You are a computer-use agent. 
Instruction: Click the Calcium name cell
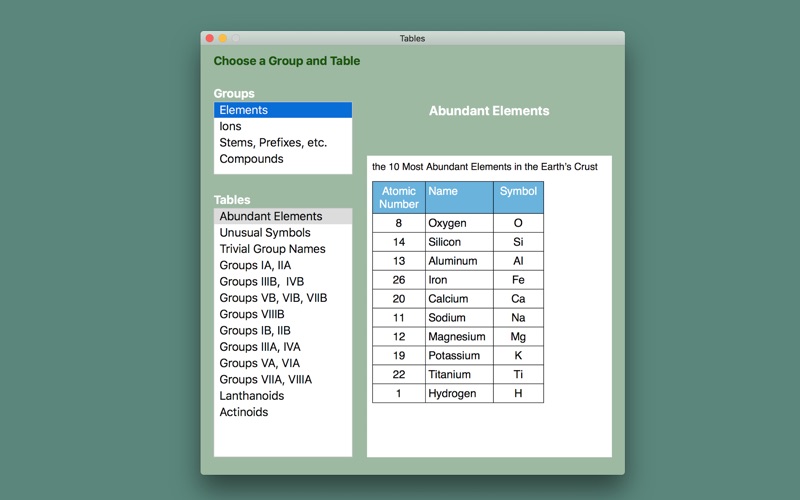point(459,298)
